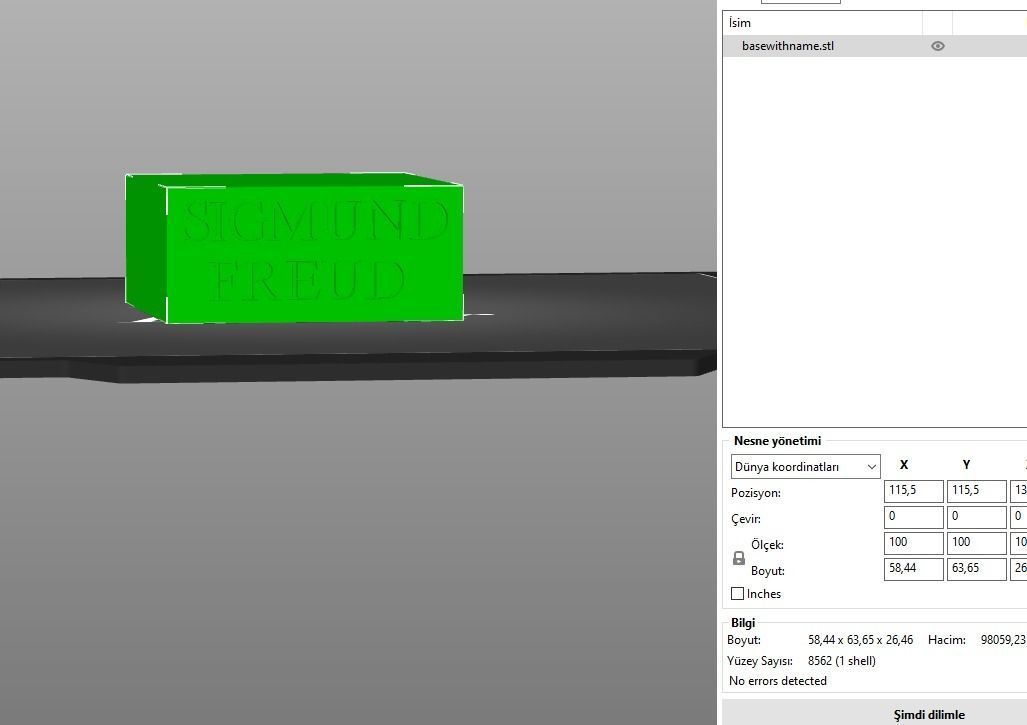The width and height of the screenshot is (1027, 725).
Task: Click the Nesne yönetimi section title
Action: tap(777, 441)
